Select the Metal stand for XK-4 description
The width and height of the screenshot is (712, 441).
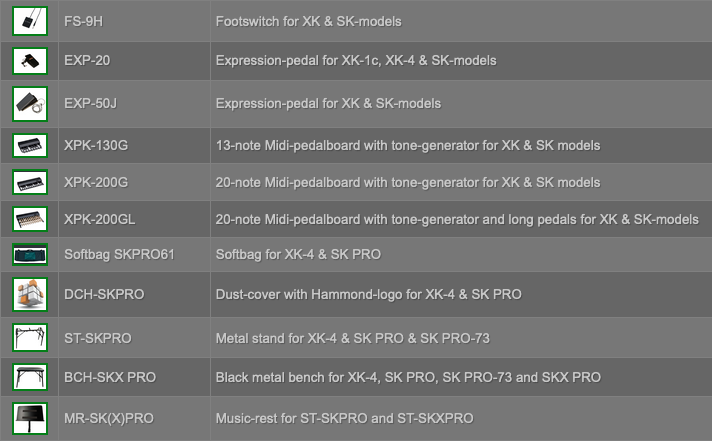pos(353,338)
